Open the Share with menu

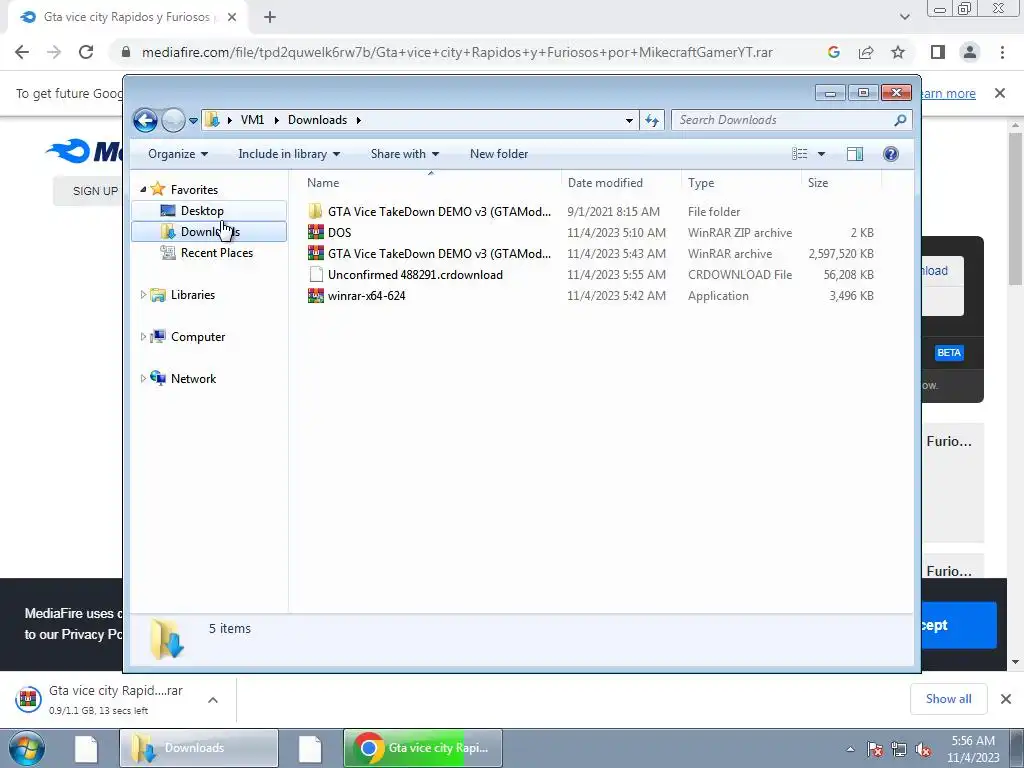point(404,154)
